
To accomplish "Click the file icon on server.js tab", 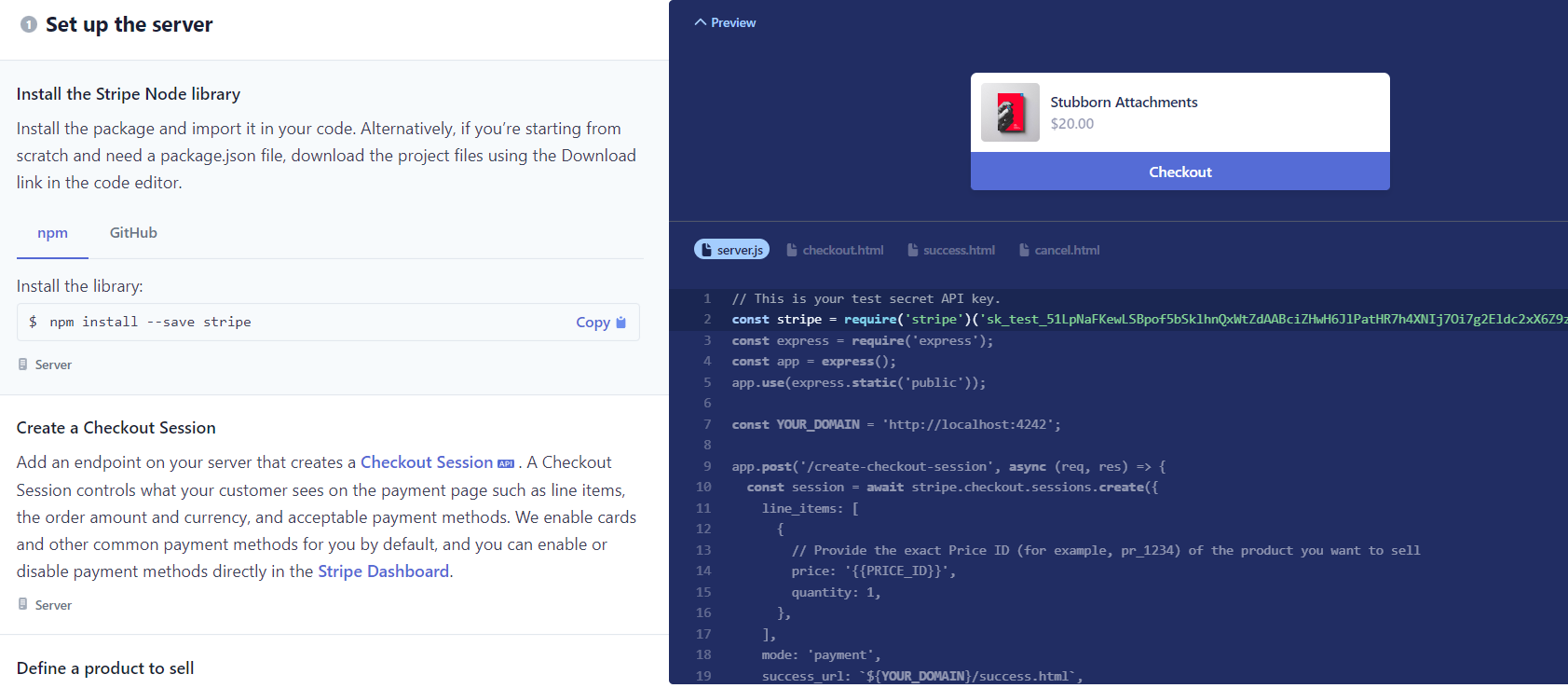I will coord(707,250).
